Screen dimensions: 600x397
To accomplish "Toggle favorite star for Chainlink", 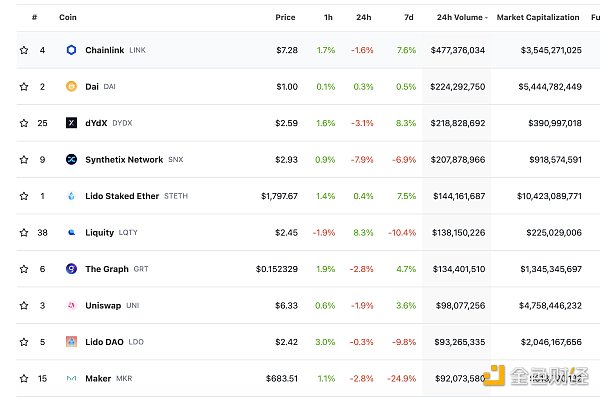I will 24,50.
